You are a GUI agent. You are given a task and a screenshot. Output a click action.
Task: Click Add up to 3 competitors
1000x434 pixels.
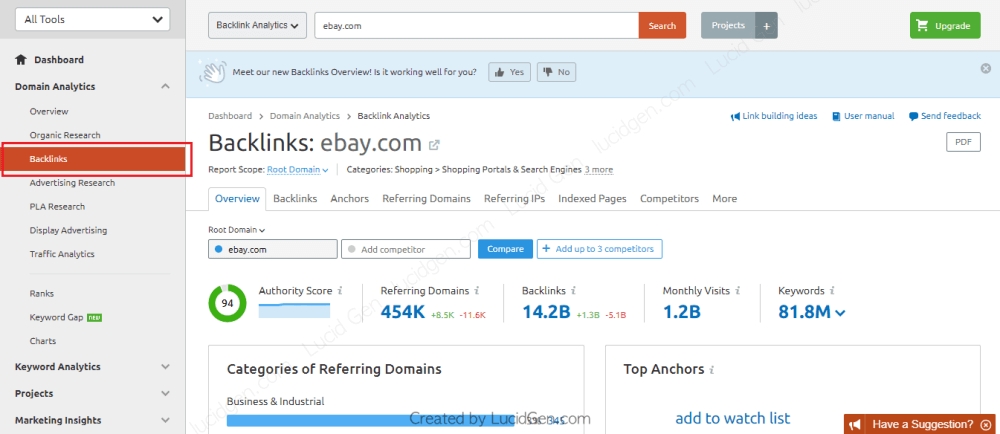coord(599,249)
